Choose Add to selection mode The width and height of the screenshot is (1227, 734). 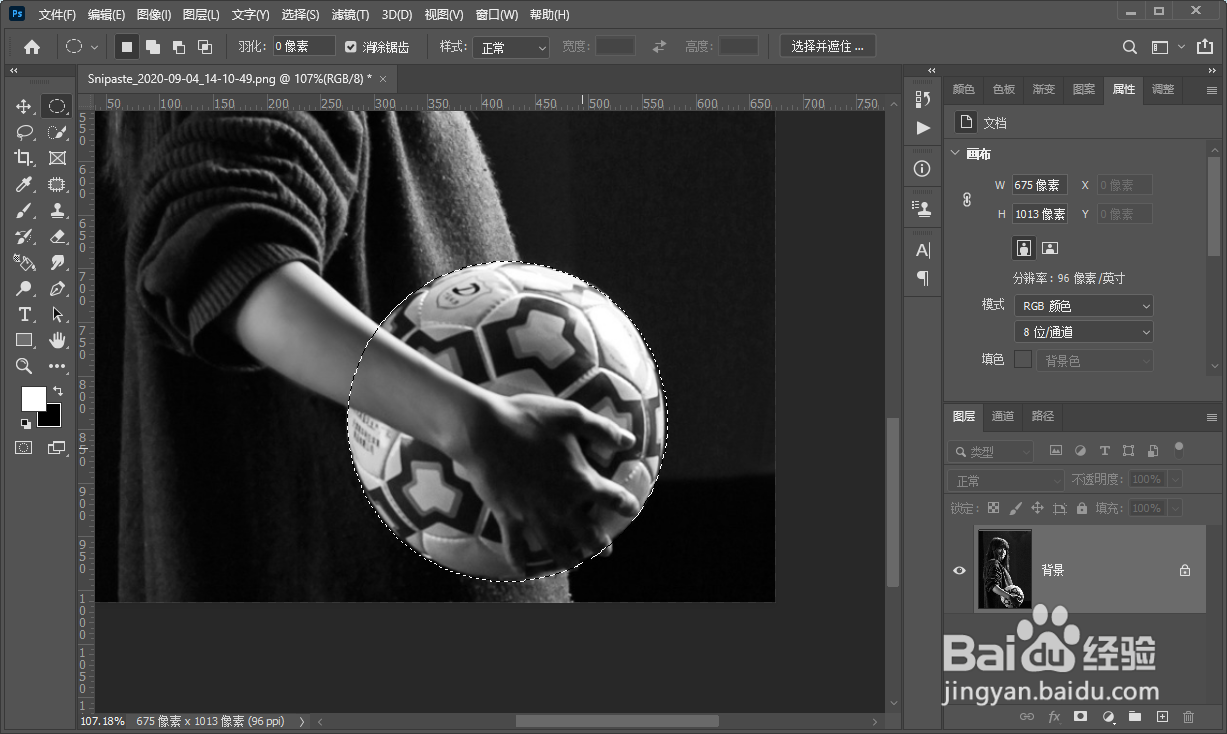153,46
